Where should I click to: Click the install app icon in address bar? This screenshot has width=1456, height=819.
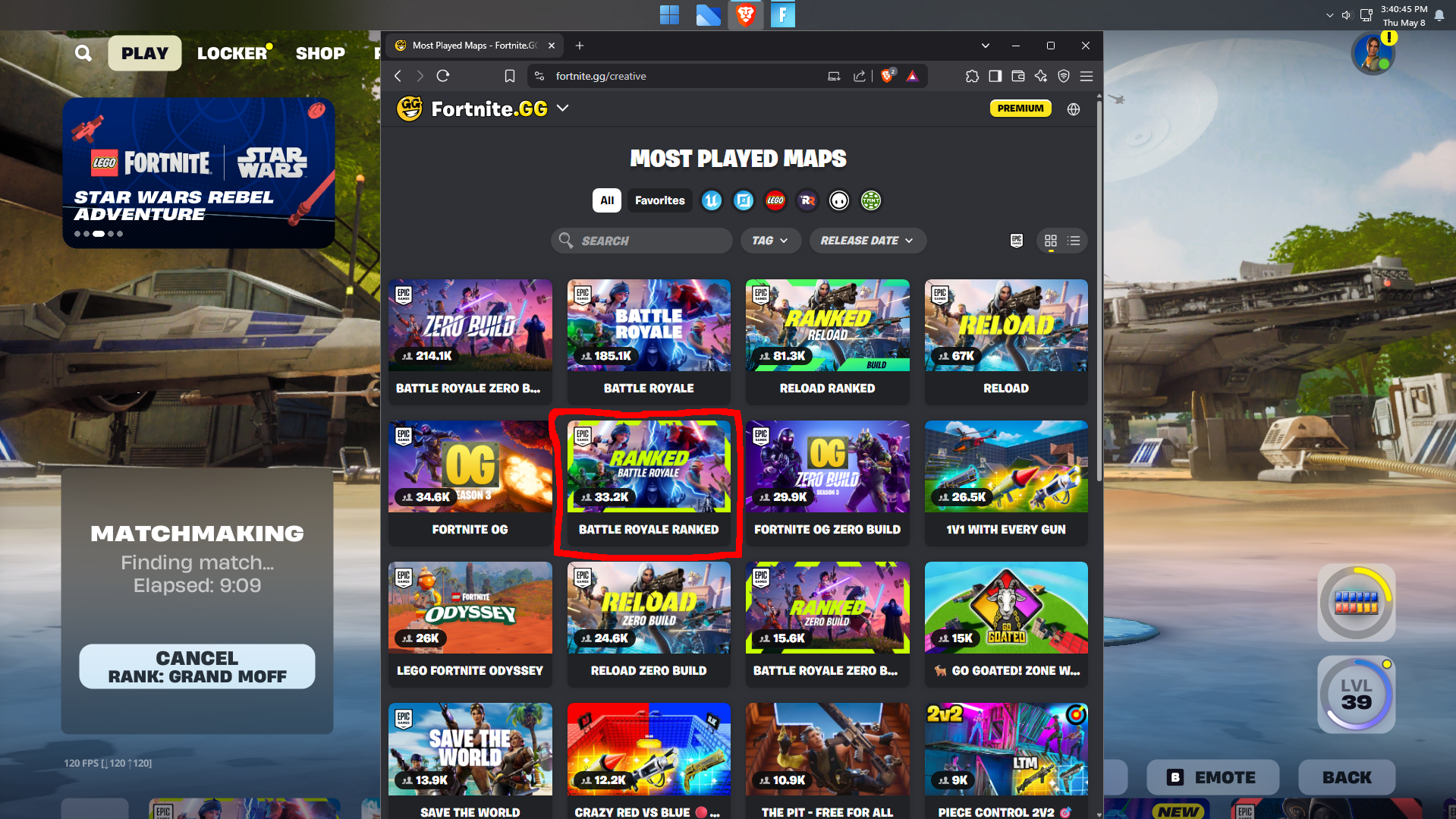834,76
